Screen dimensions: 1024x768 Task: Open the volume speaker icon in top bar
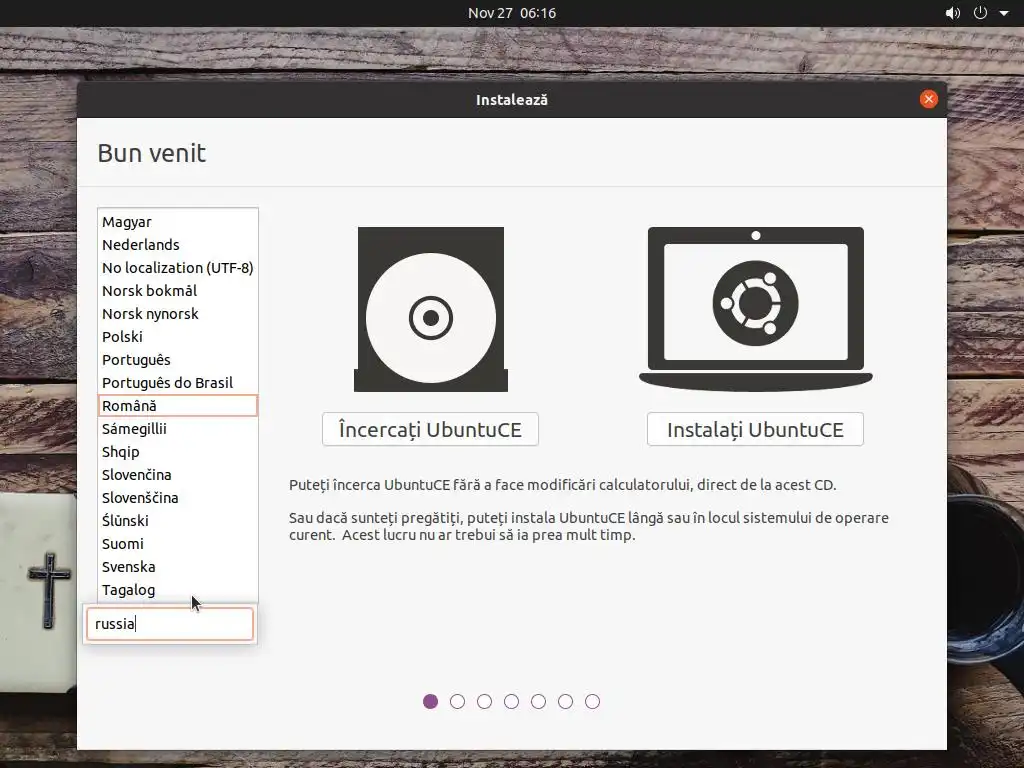click(x=953, y=13)
